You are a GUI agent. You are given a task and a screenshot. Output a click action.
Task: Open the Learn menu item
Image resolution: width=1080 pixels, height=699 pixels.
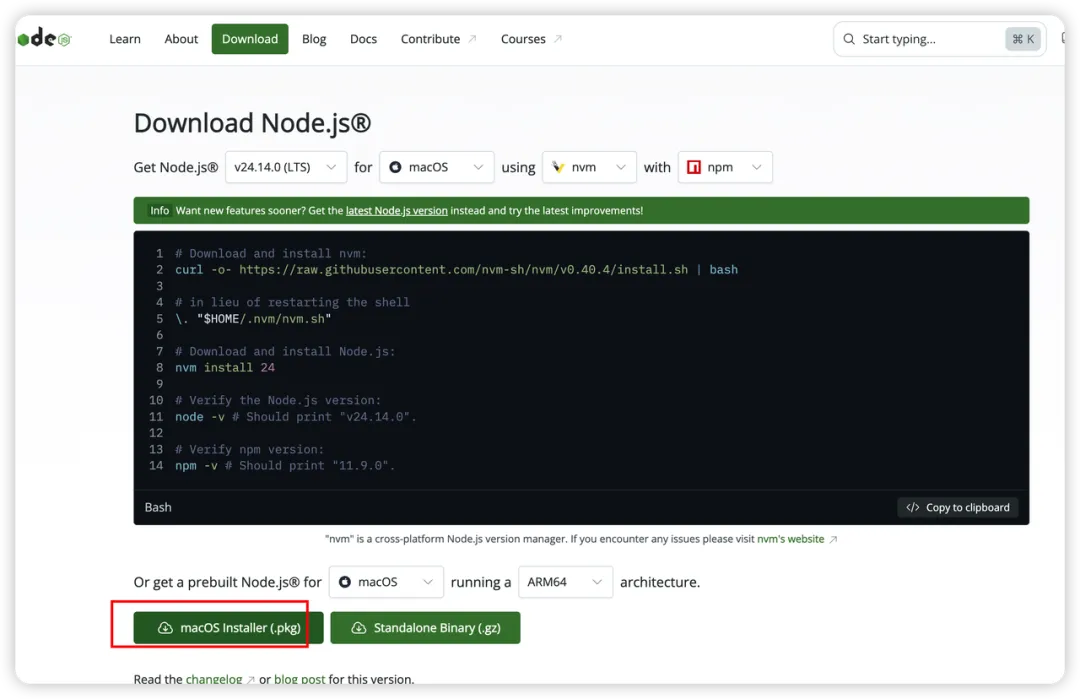125,39
